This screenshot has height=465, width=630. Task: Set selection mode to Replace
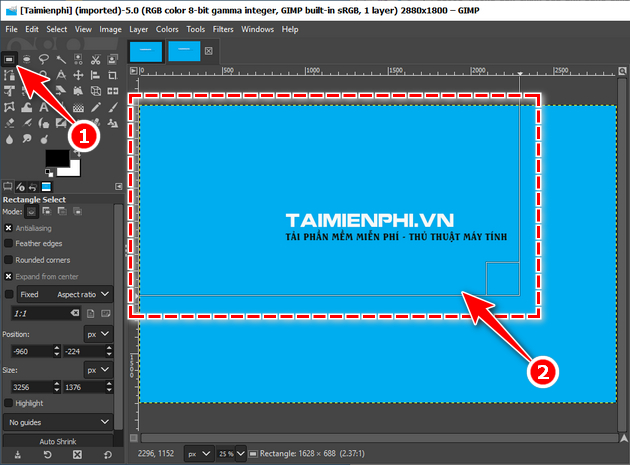[x=31, y=211]
